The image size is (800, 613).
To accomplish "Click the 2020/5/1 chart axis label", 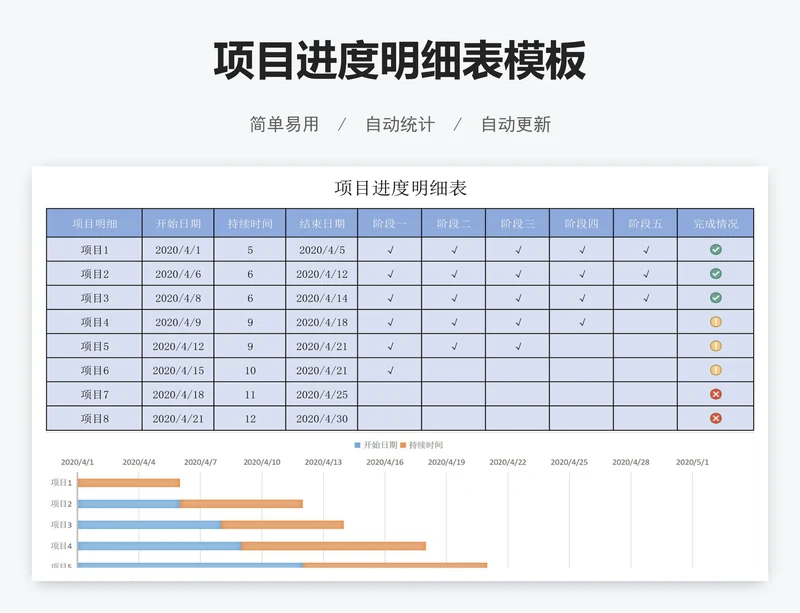I will pos(692,462).
